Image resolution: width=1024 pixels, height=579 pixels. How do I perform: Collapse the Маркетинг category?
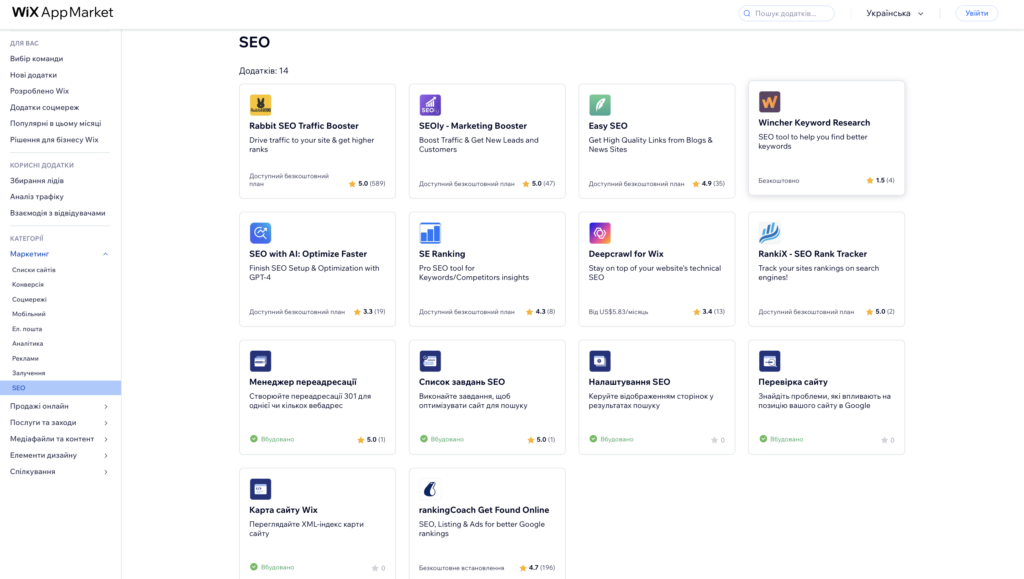pyautogui.click(x=105, y=254)
